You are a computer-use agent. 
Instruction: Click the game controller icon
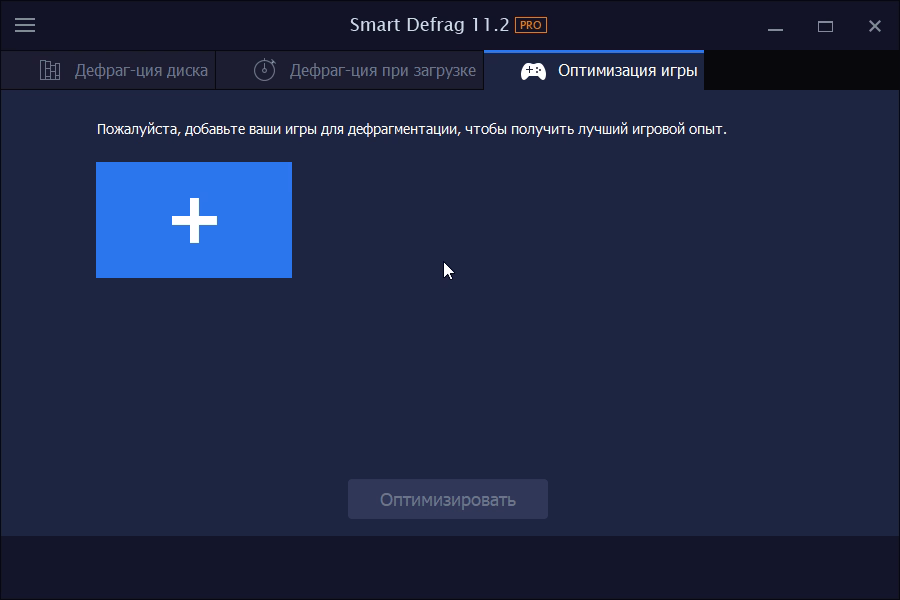point(533,72)
